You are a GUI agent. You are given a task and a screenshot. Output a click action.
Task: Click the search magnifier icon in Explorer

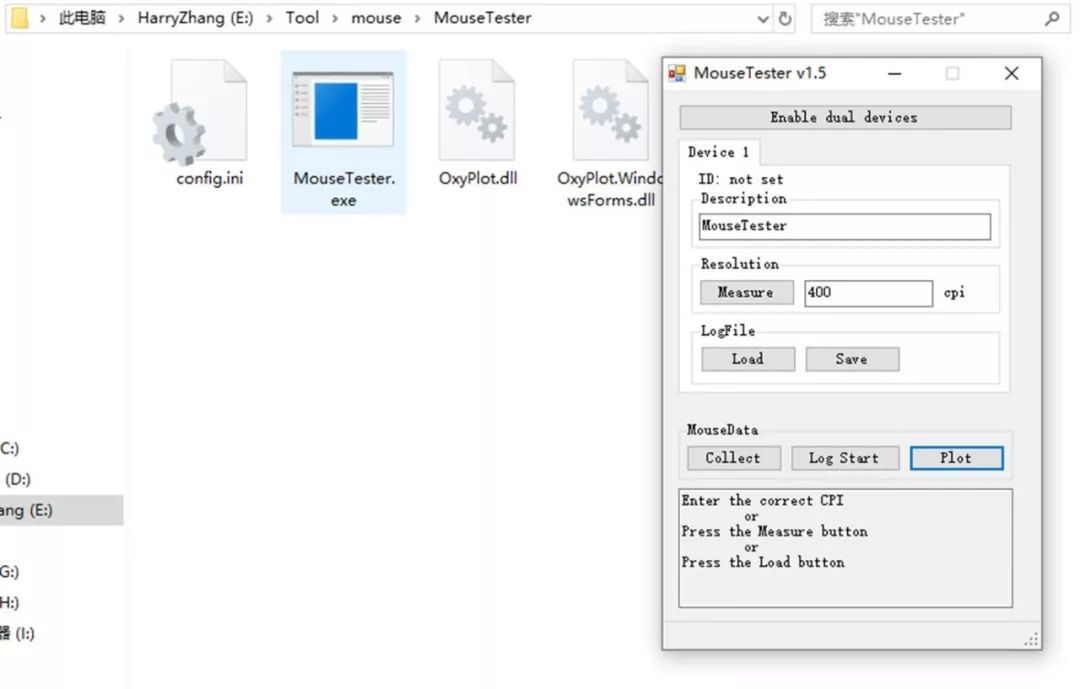1052,19
